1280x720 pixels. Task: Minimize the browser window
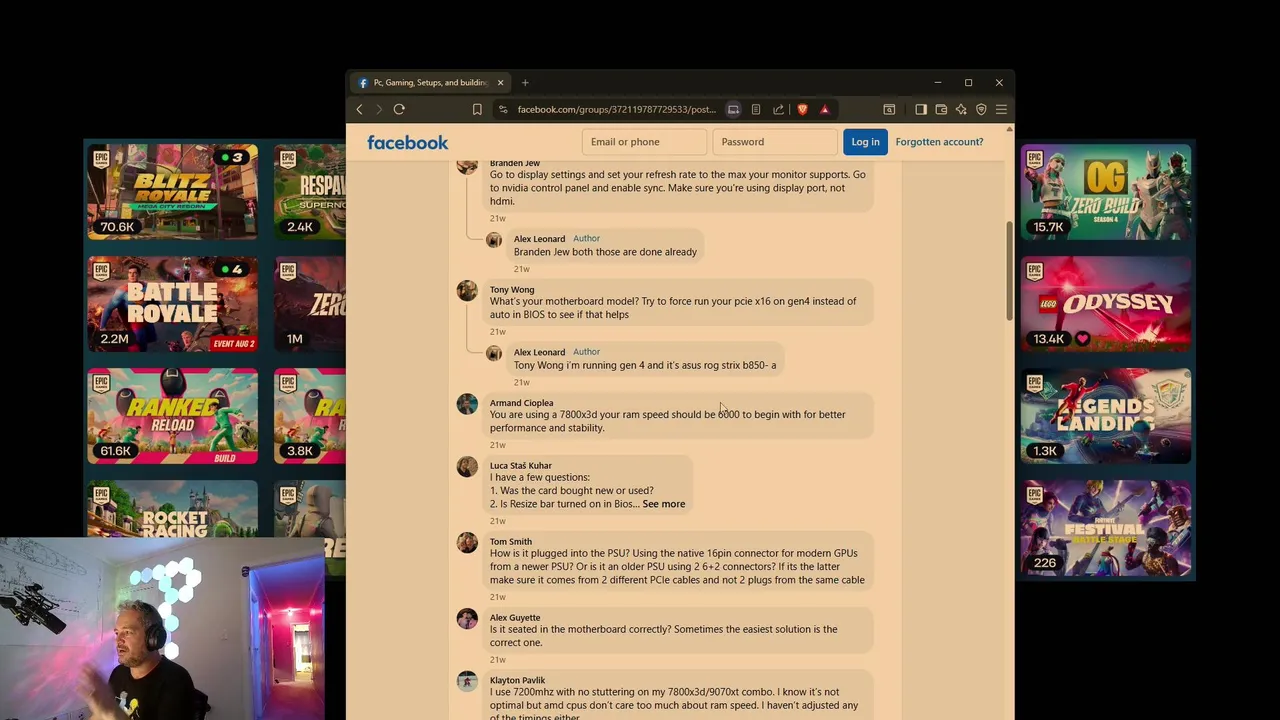tap(938, 83)
